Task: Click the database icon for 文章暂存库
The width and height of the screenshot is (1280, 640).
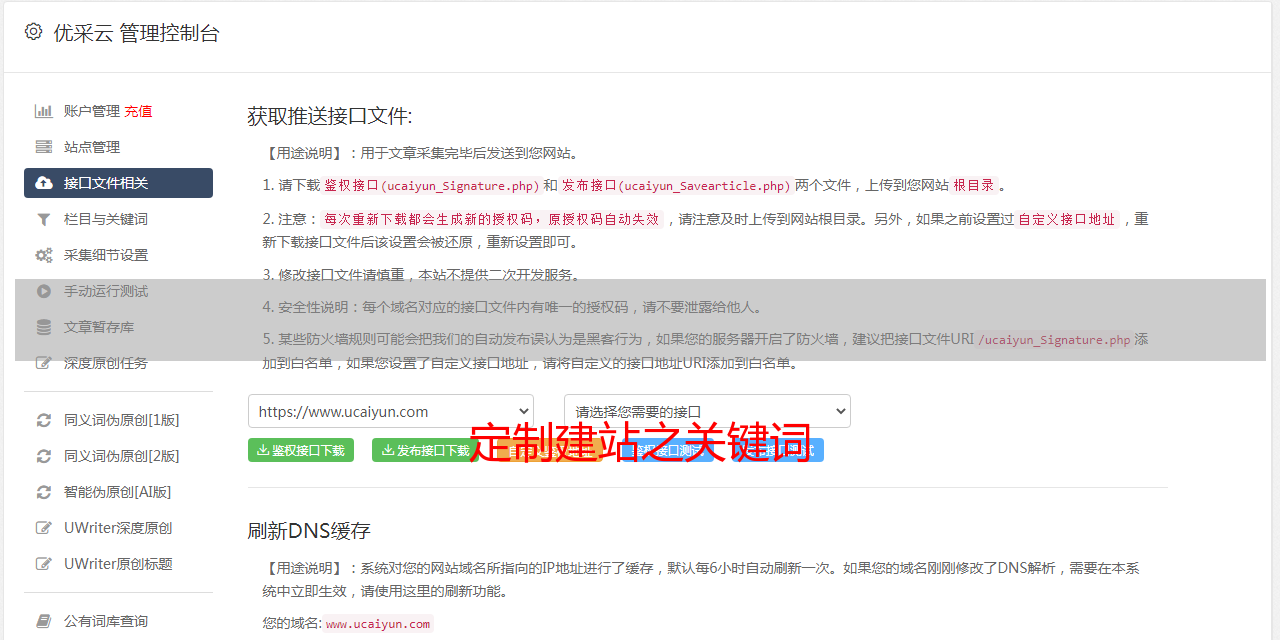Action: [x=44, y=327]
